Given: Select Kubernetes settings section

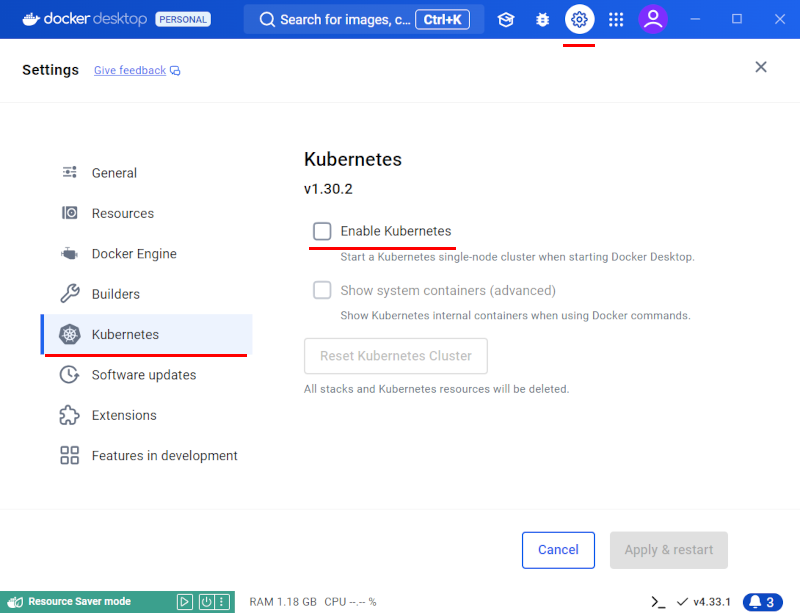Looking at the screenshot, I should coord(147,334).
